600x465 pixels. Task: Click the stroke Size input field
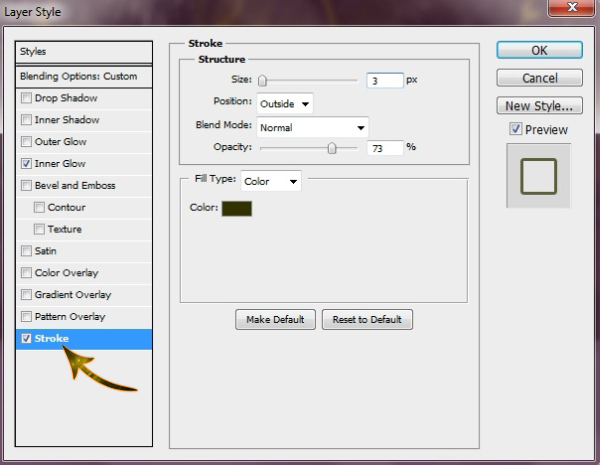point(384,80)
